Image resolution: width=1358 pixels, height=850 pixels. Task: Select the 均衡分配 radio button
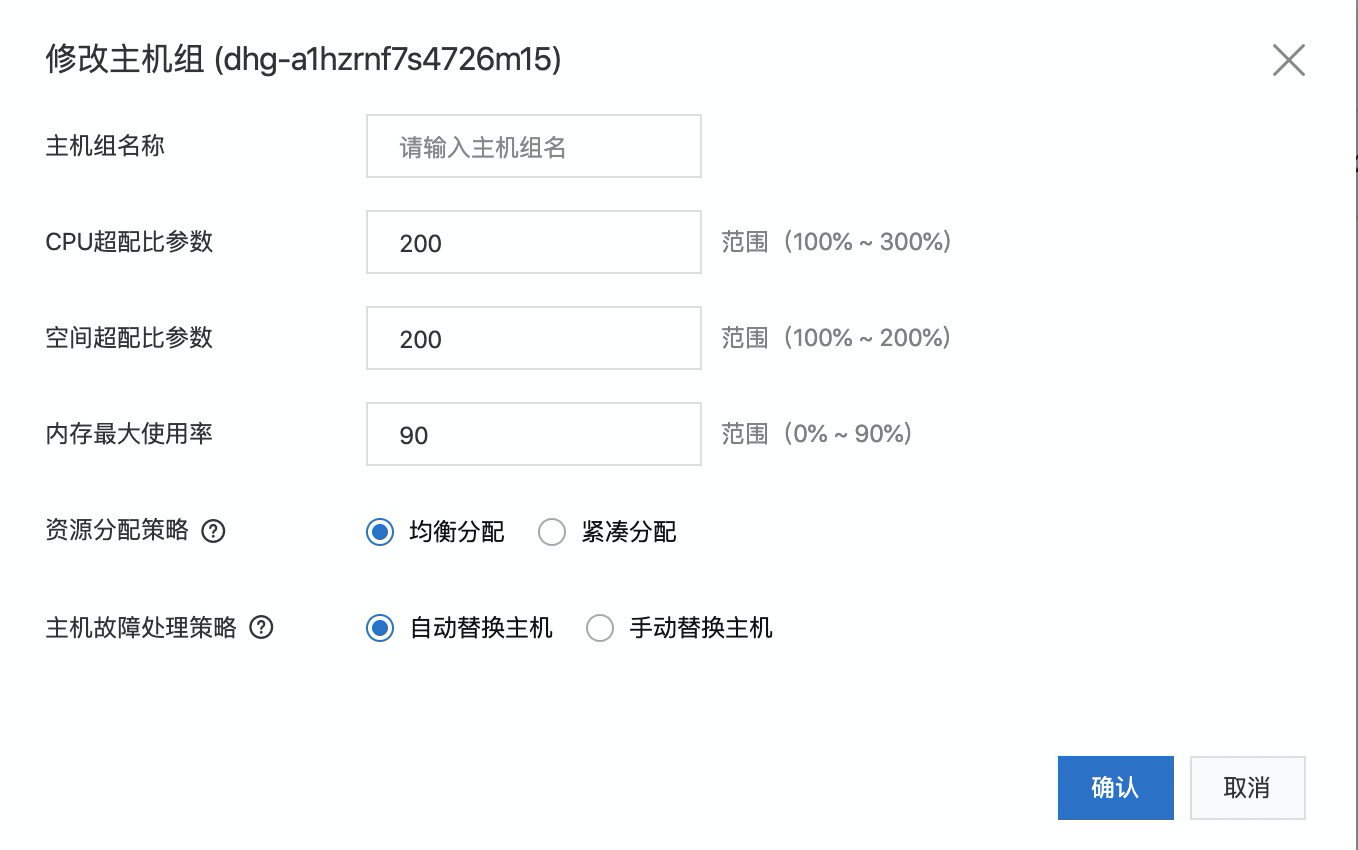[380, 532]
